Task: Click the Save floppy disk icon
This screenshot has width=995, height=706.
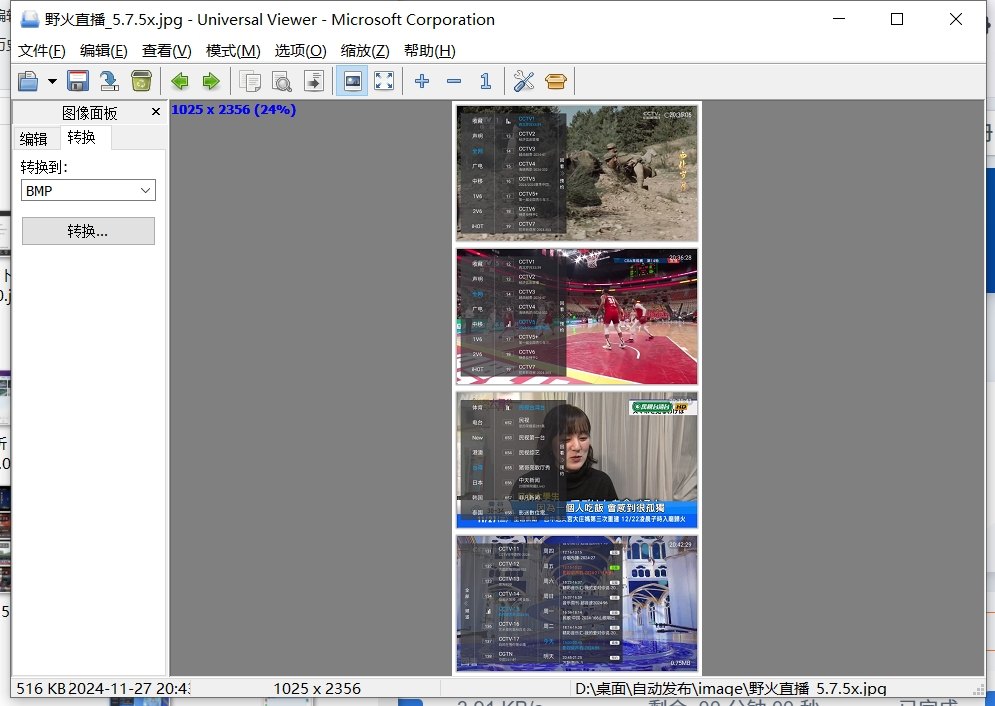Action: 78,81
